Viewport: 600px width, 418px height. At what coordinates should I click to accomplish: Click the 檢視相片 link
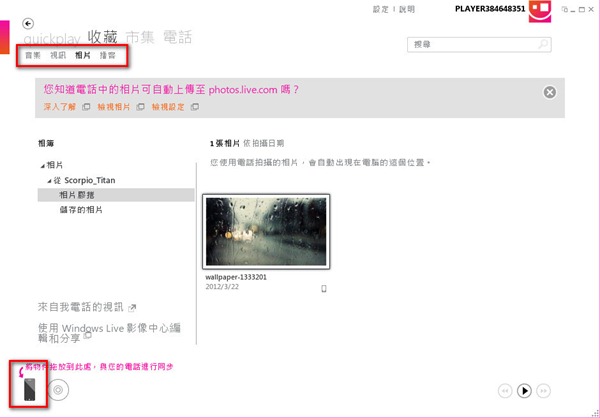coord(114,107)
